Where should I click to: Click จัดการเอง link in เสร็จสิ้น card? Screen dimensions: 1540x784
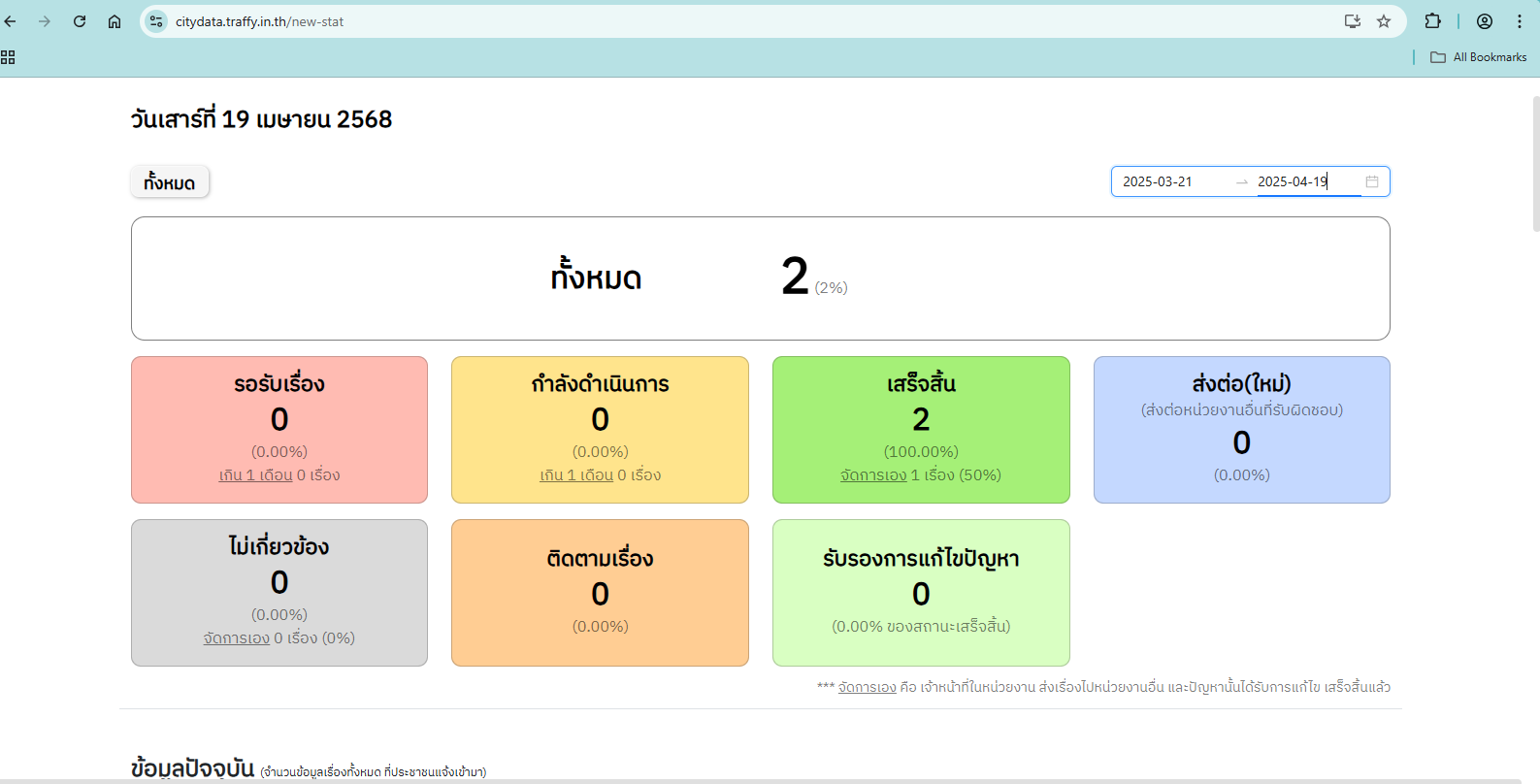tap(873, 475)
